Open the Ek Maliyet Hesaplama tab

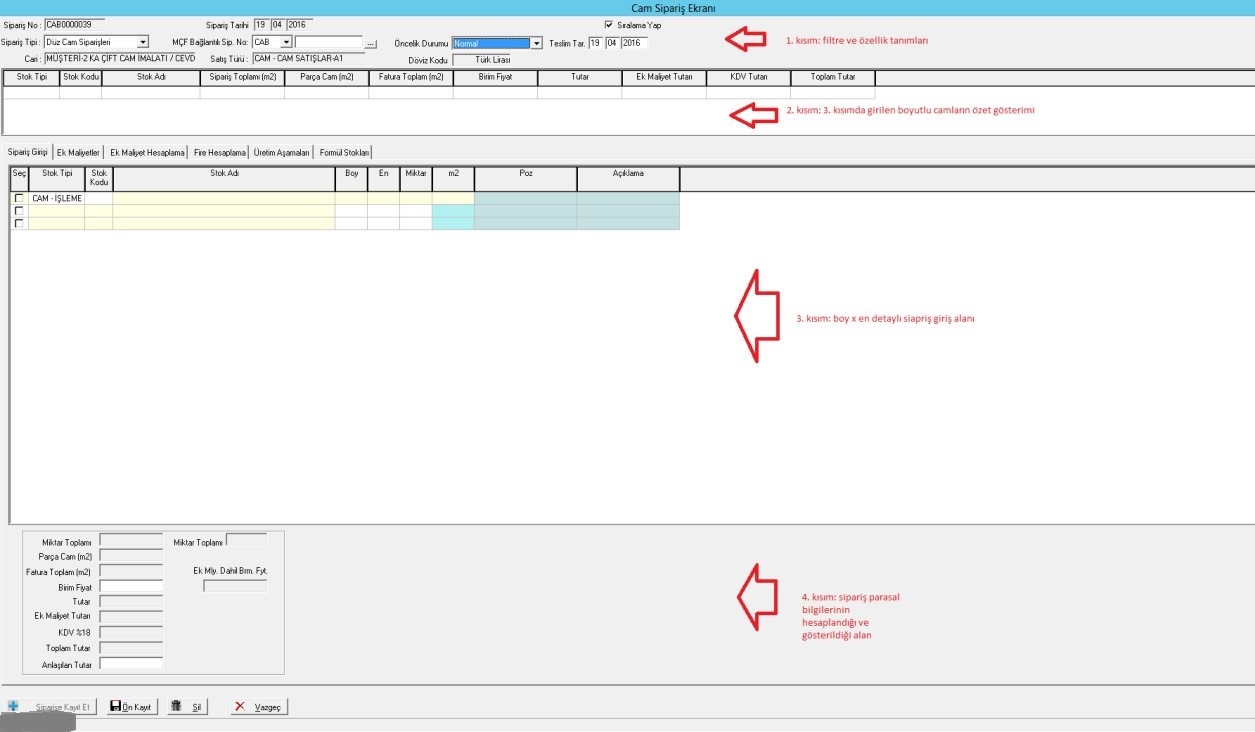[147, 153]
